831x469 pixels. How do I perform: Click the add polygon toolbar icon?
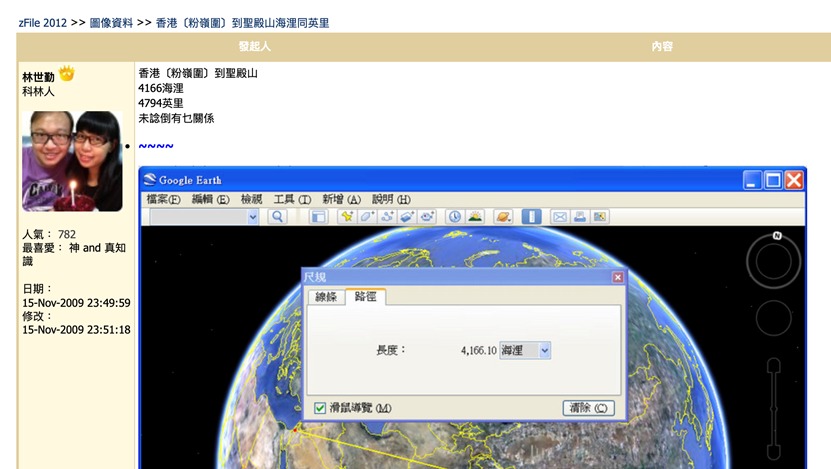point(367,216)
